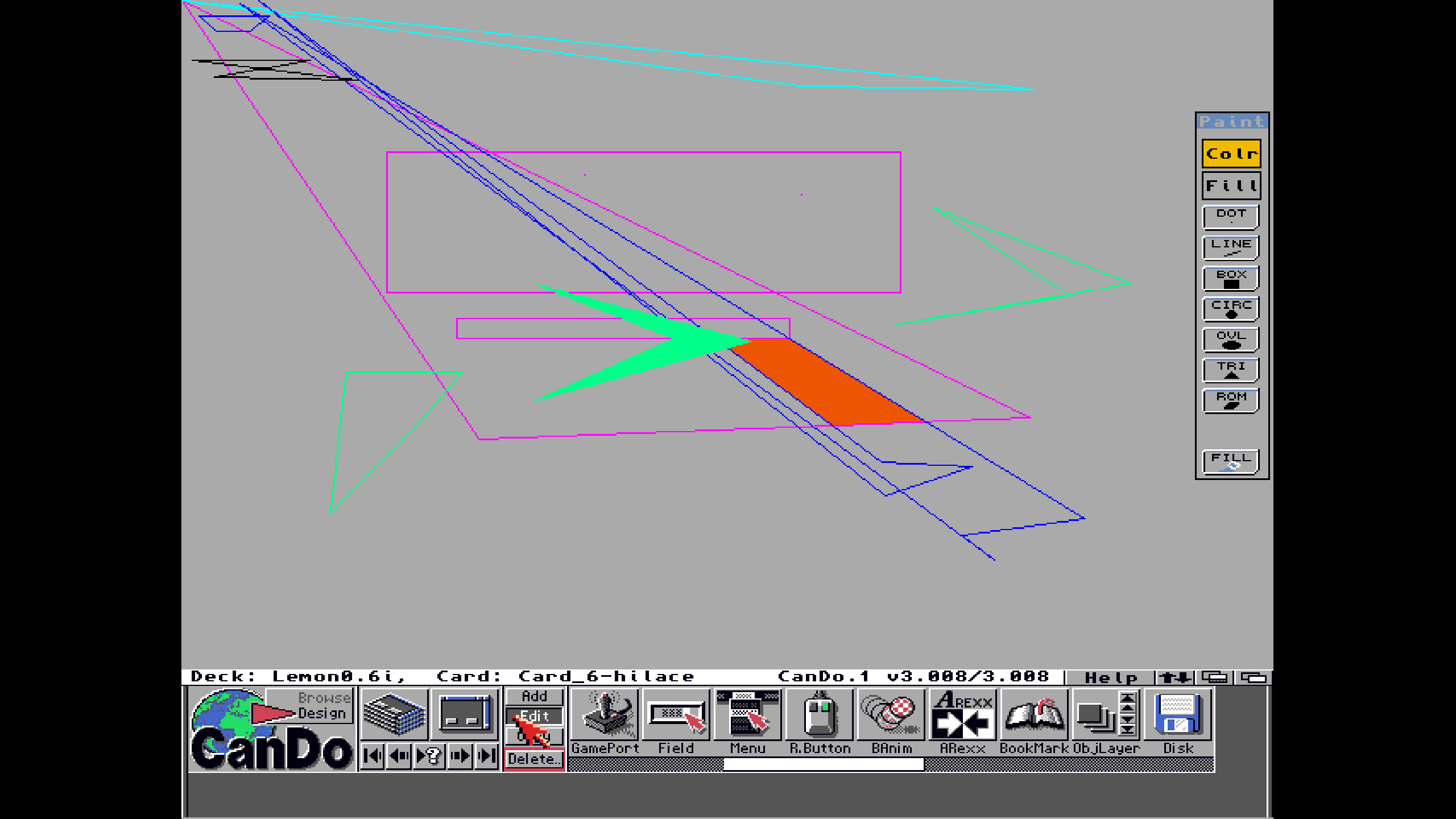Viewport: 1456px width, 819px height.
Task: Select the OVL oval tool
Action: click(1230, 339)
